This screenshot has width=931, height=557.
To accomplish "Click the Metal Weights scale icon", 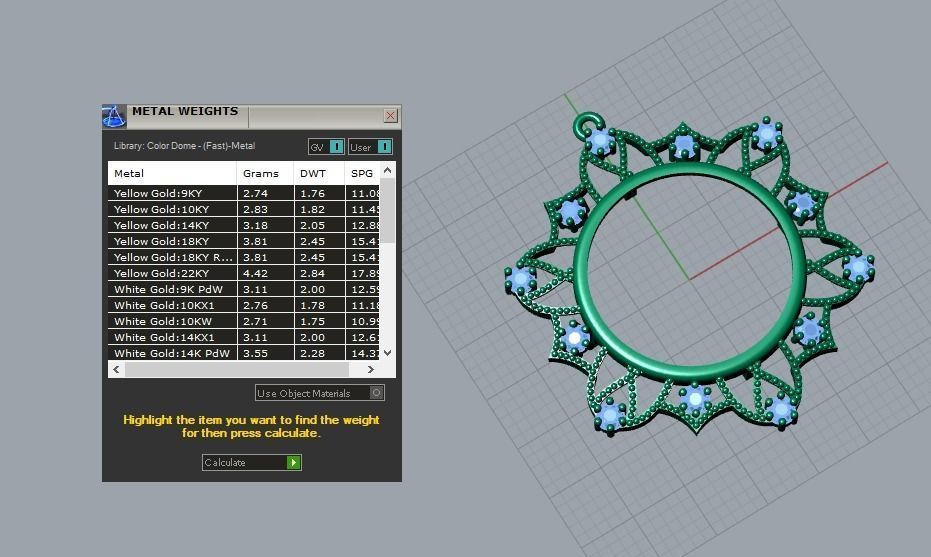I will [x=114, y=116].
